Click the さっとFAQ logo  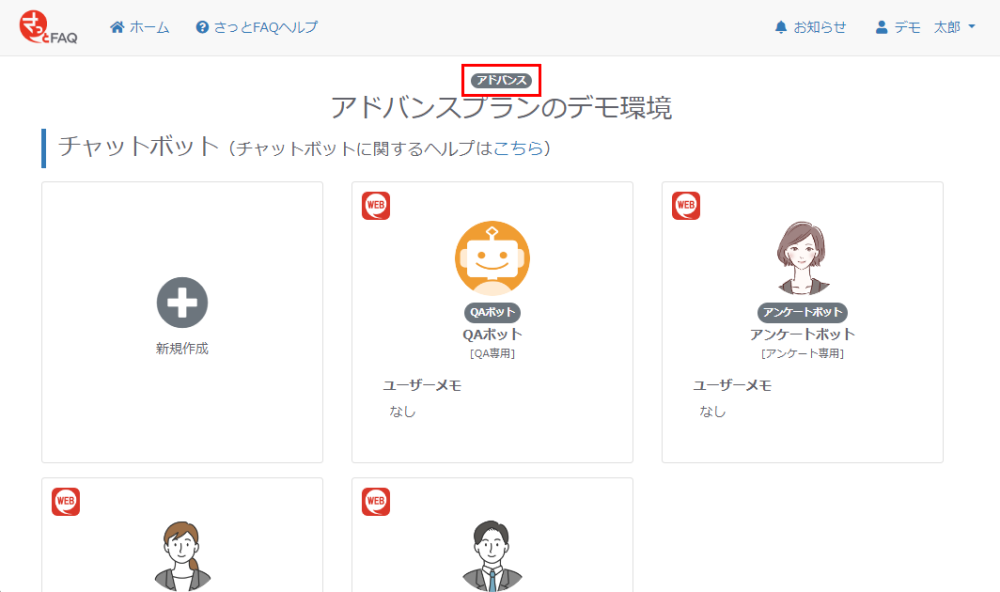pos(48,28)
